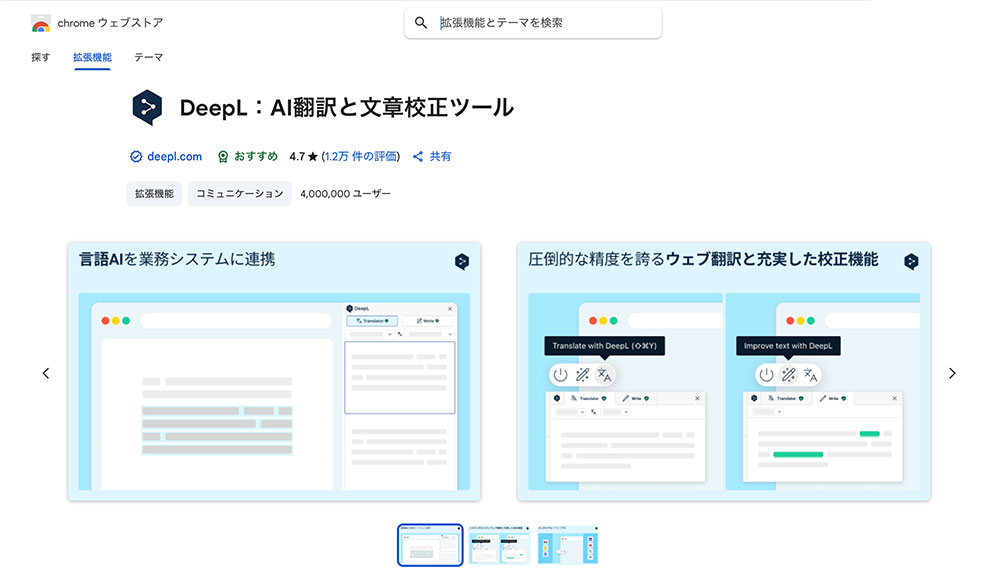Click the 共有 share button
The image size is (1000, 569).
[432, 156]
